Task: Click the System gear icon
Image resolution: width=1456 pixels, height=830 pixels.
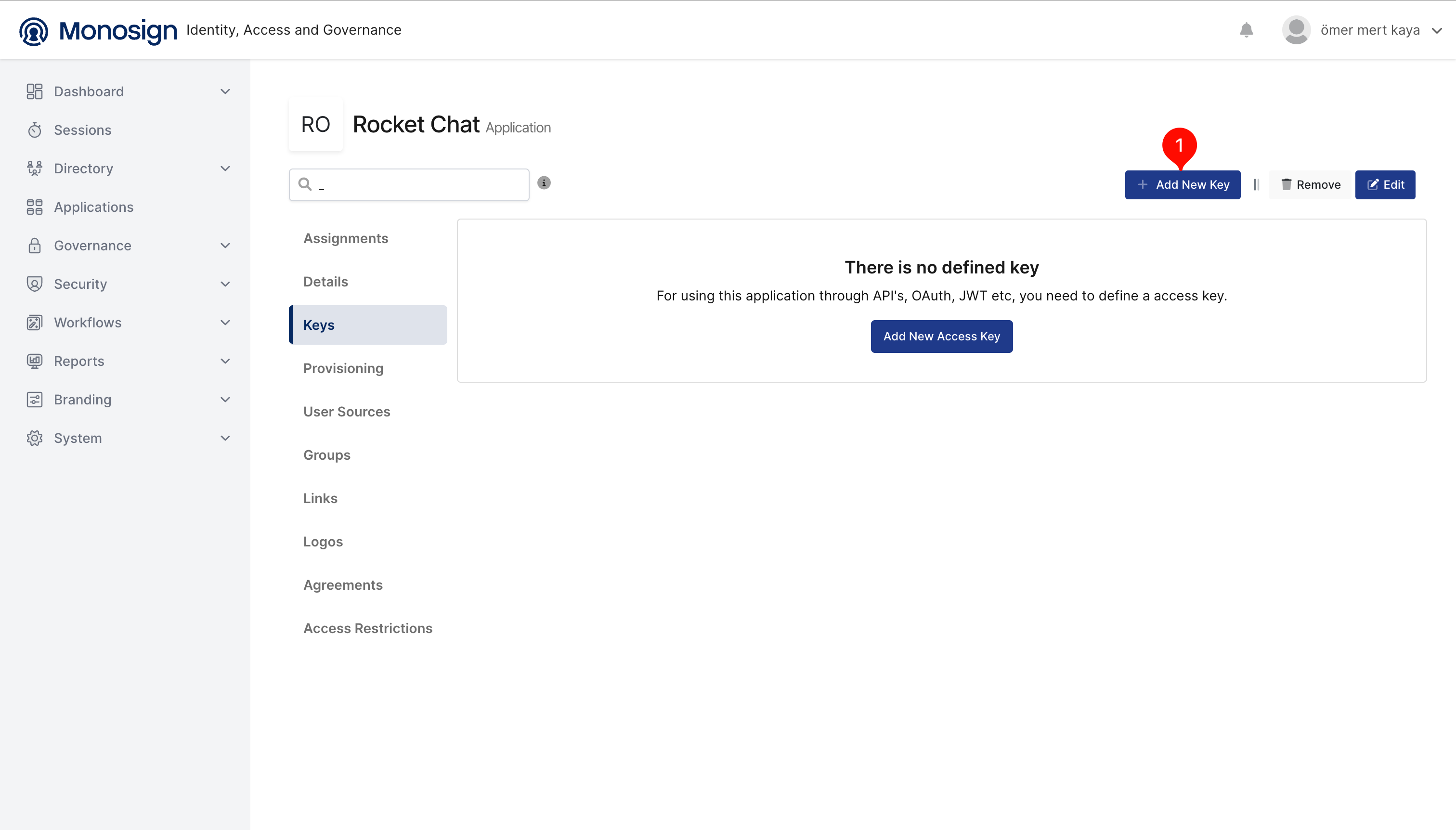Action: 34,438
